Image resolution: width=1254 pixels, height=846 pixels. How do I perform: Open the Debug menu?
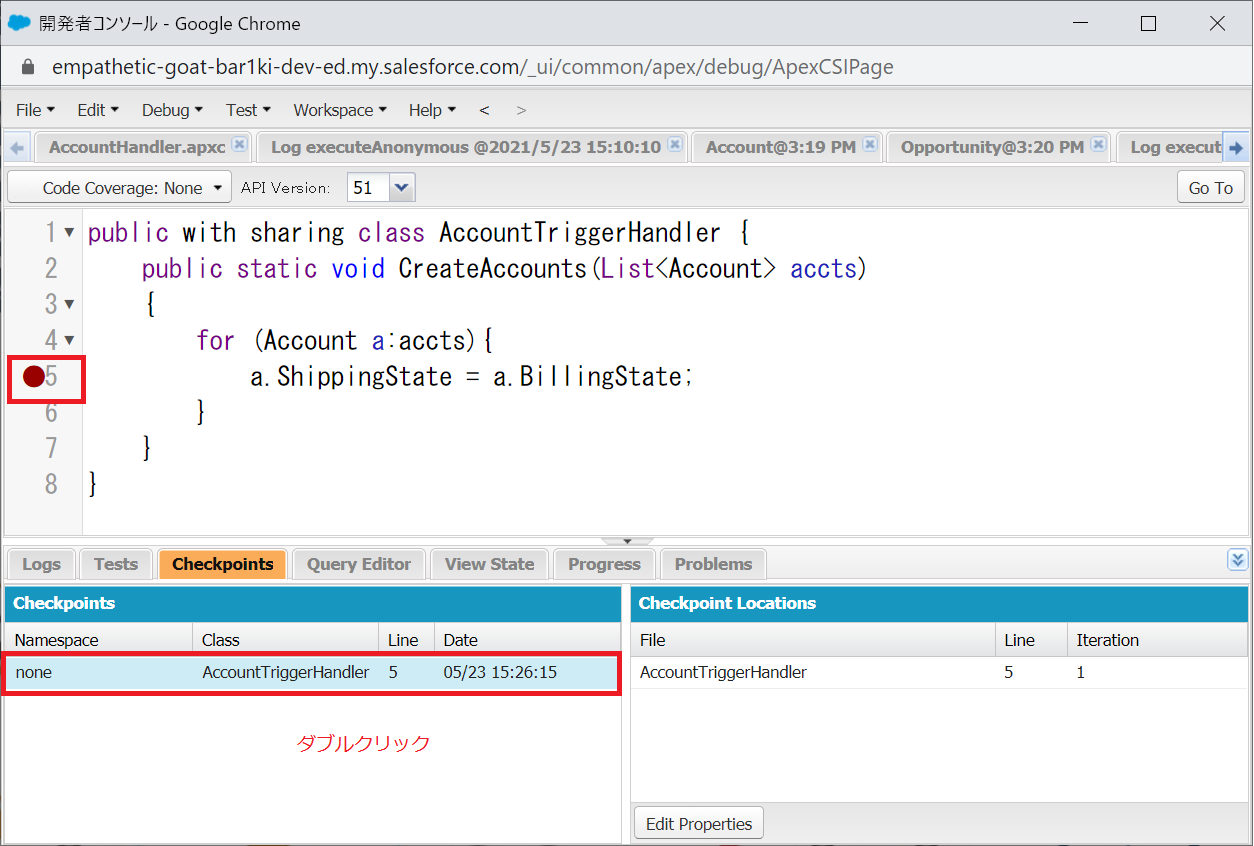tap(172, 110)
